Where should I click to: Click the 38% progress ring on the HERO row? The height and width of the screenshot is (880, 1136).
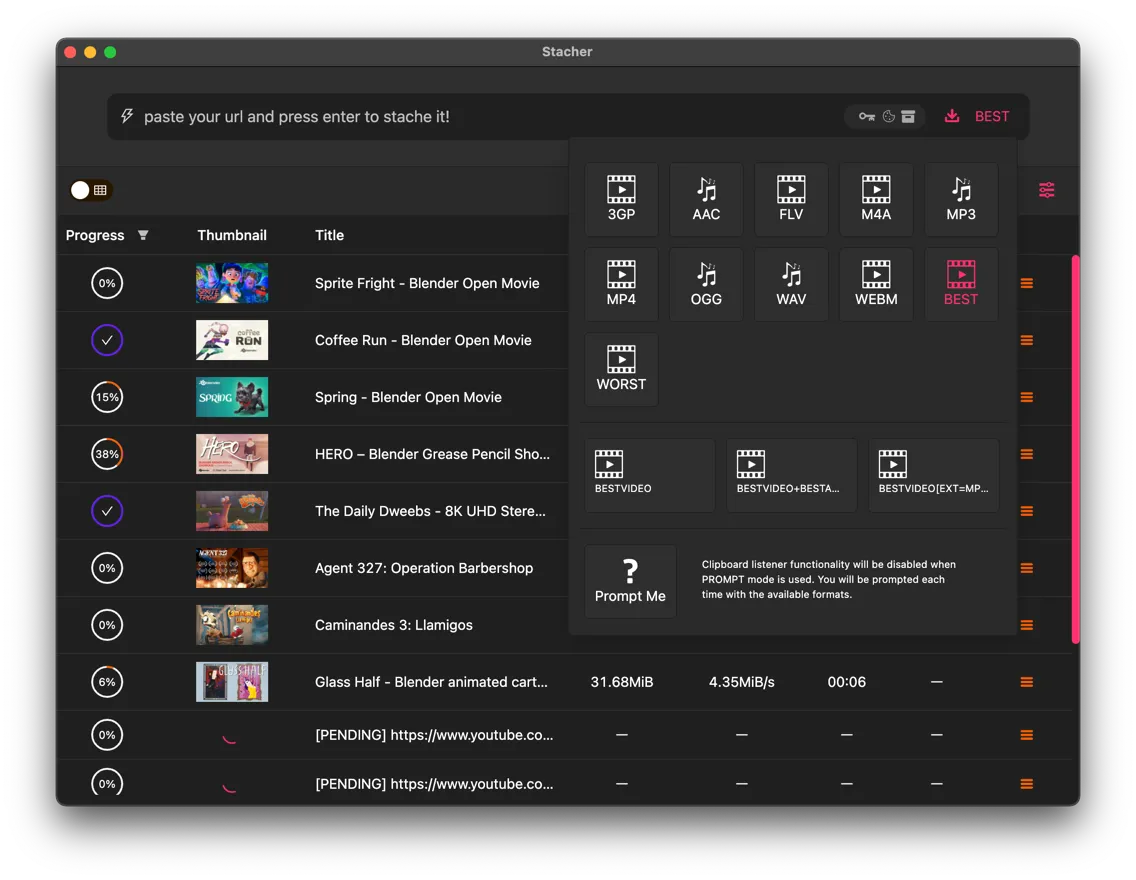[x=107, y=454]
